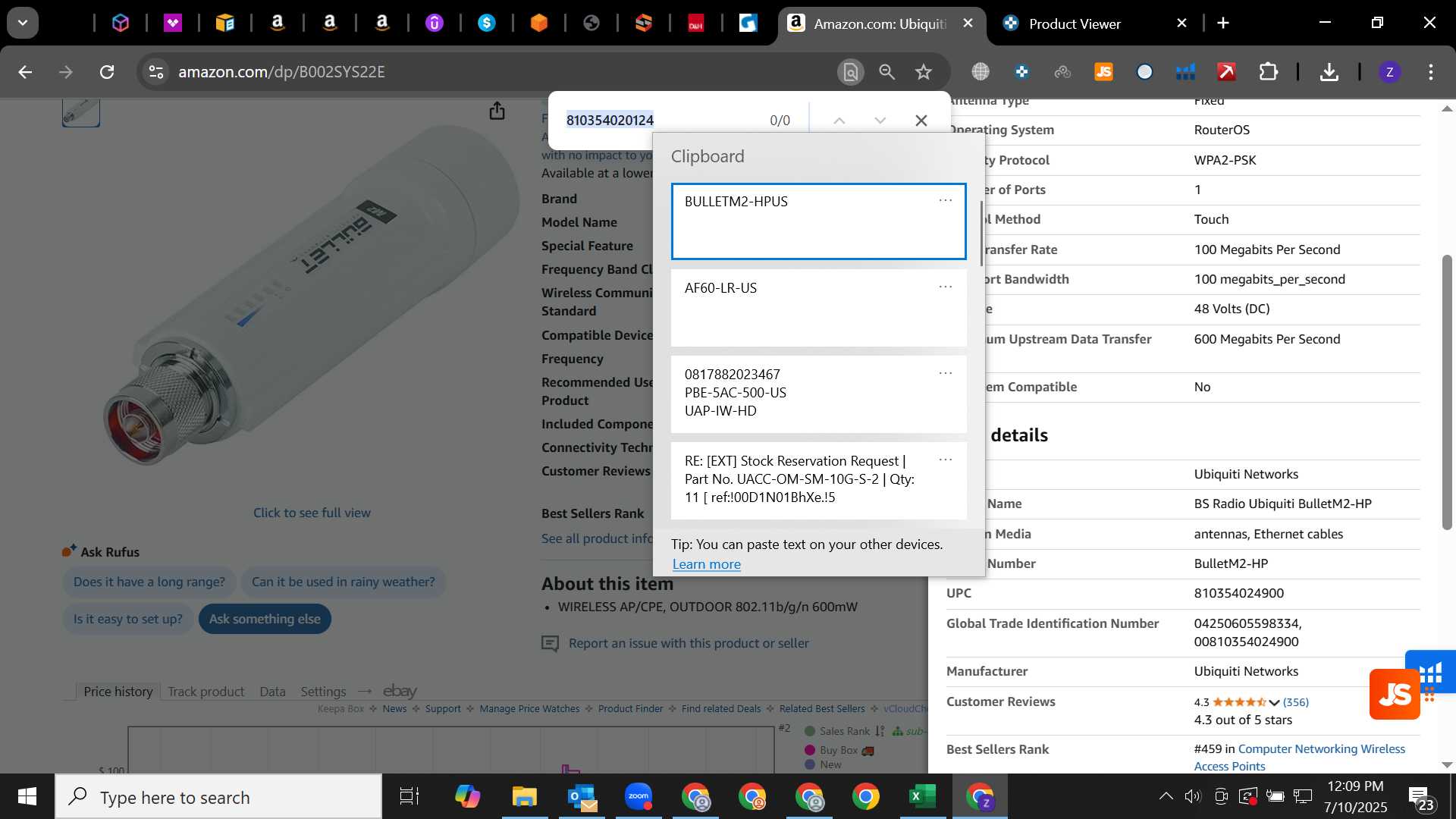Open Outlook from the taskbar
The height and width of the screenshot is (819, 1456).
tap(582, 797)
